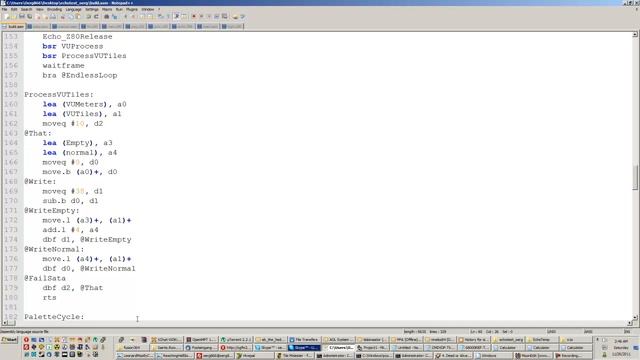Click the New file toolbar icon

[x=6, y=16]
